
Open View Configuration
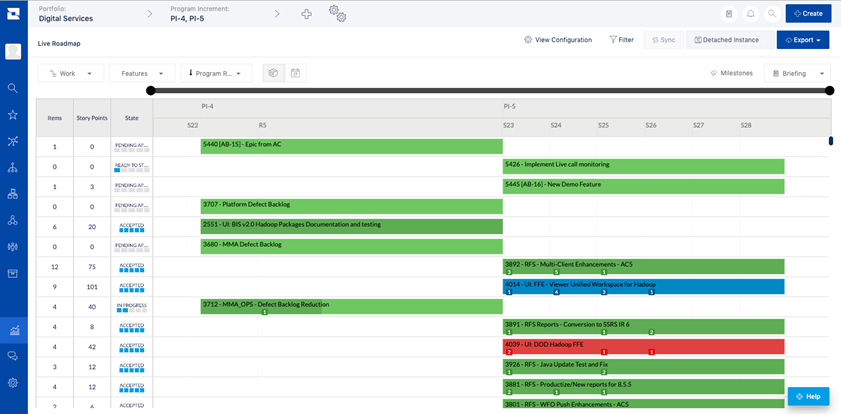[558, 40]
